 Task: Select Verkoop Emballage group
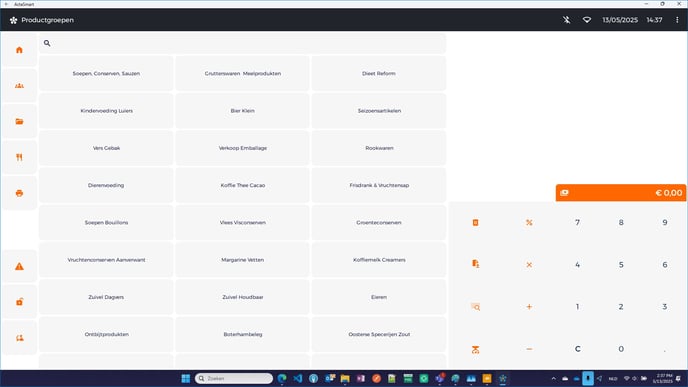(243, 148)
